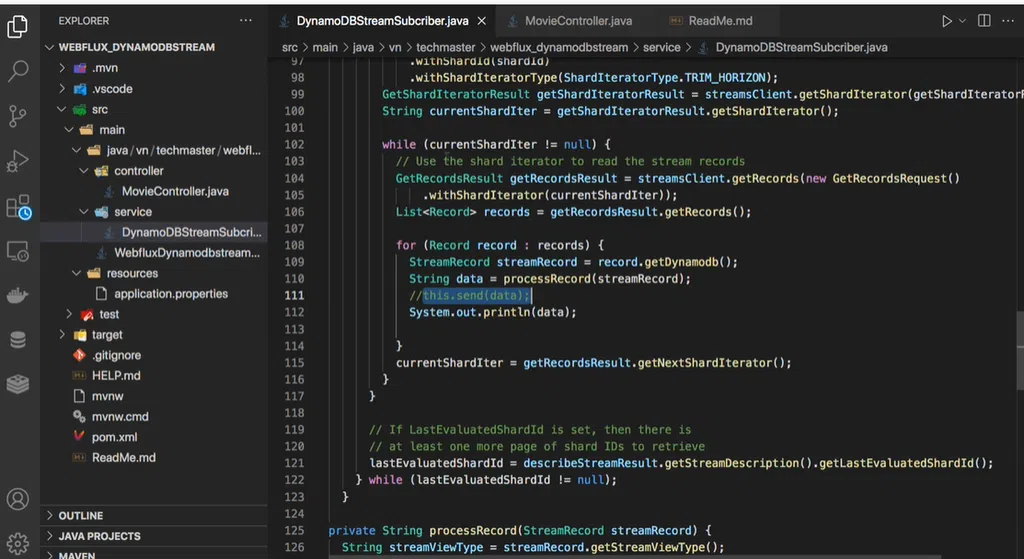
Task: Click the while (currentShardIter != null) line
Action: click(x=496, y=144)
